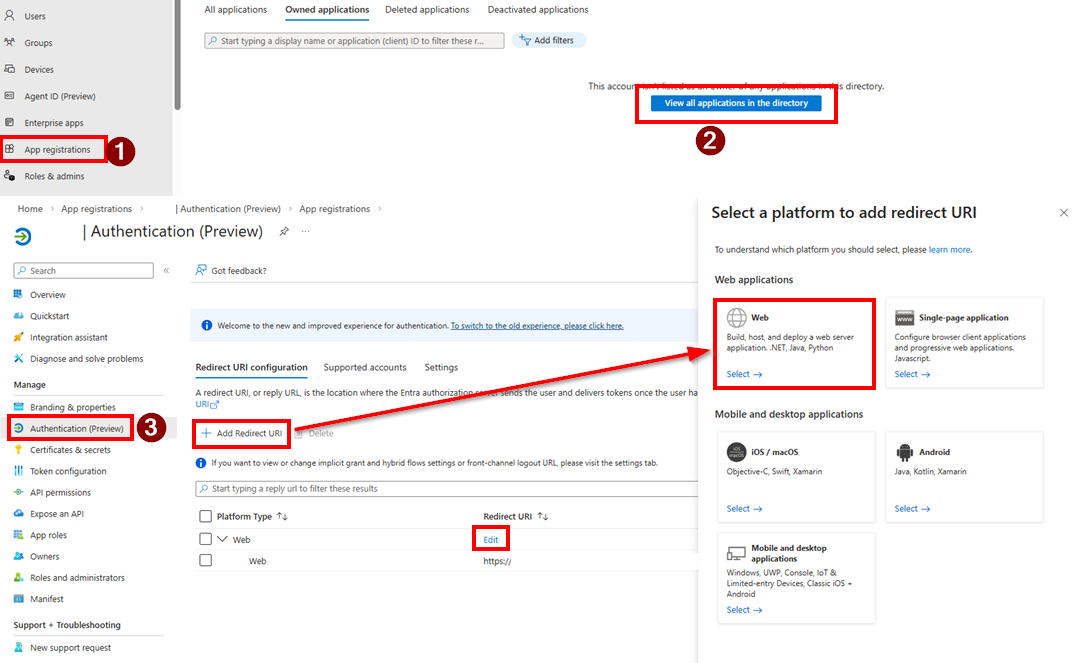Click the Diagnose and solve problems icon
The width and height of the screenshot is (1075, 663).
point(19,358)
